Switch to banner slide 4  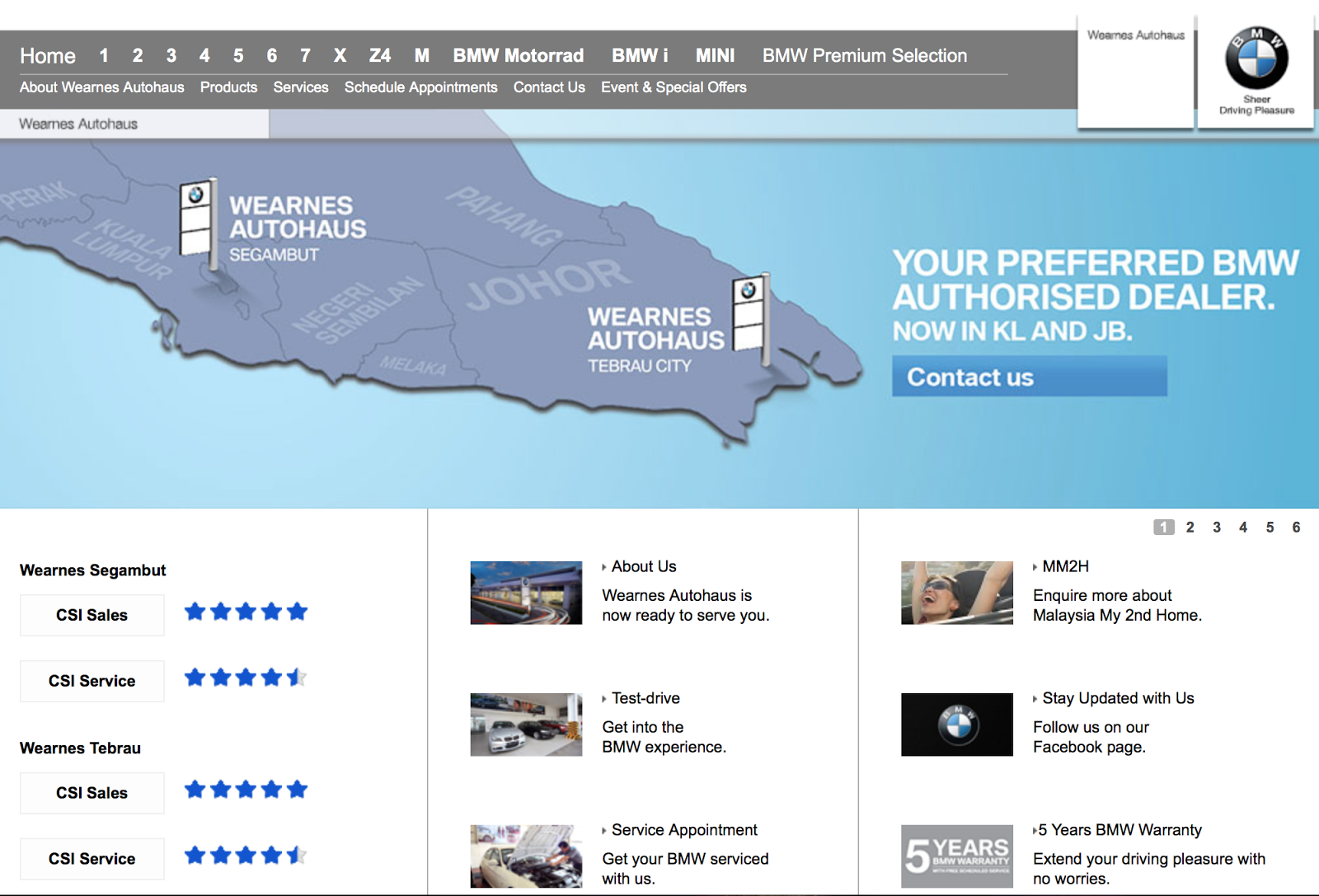click(x=1243, y=527)
